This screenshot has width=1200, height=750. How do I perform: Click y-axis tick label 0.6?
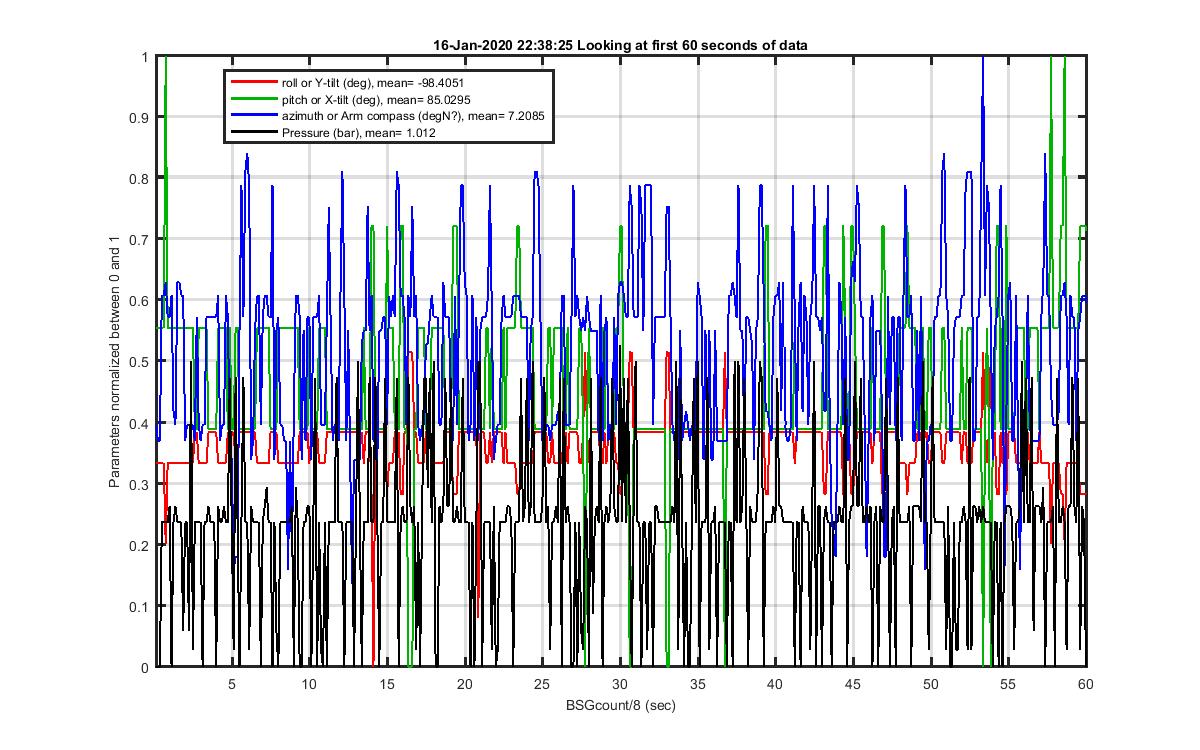[x=141, y=301]
